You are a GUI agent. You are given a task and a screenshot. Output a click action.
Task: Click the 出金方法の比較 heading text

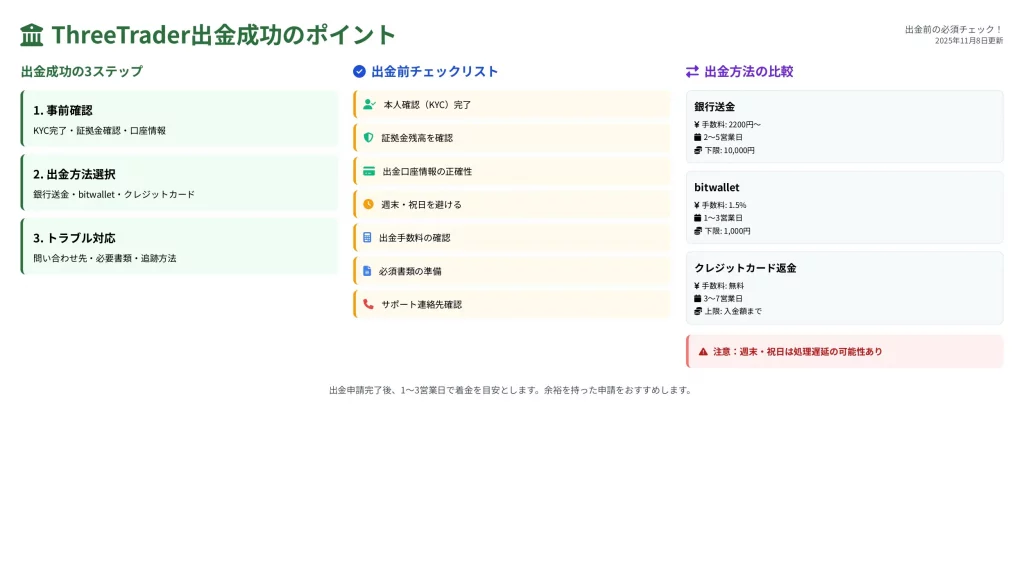tap(749, 72)
